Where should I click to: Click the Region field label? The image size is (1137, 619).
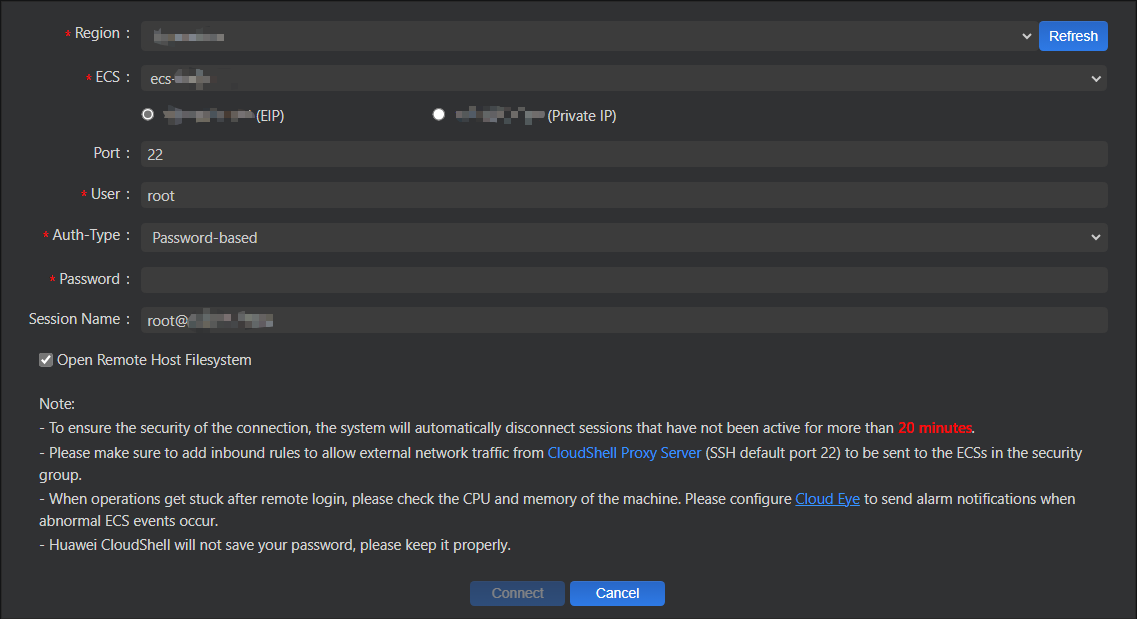tap(100, 33)
